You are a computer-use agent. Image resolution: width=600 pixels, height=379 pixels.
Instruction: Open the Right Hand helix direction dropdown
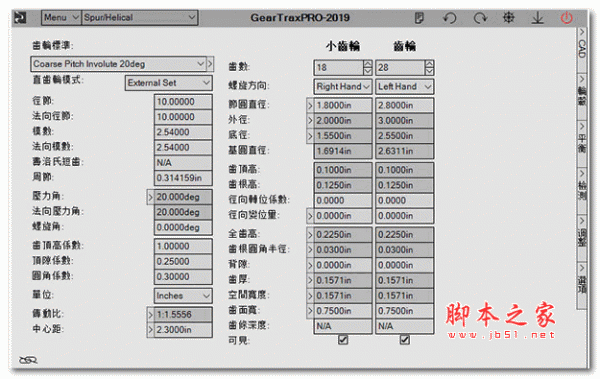pos(342,87)
